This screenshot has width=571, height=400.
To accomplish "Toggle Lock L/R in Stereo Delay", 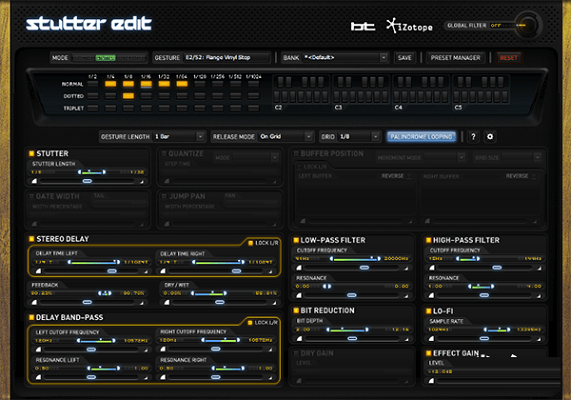I will [x=251, y=243].
